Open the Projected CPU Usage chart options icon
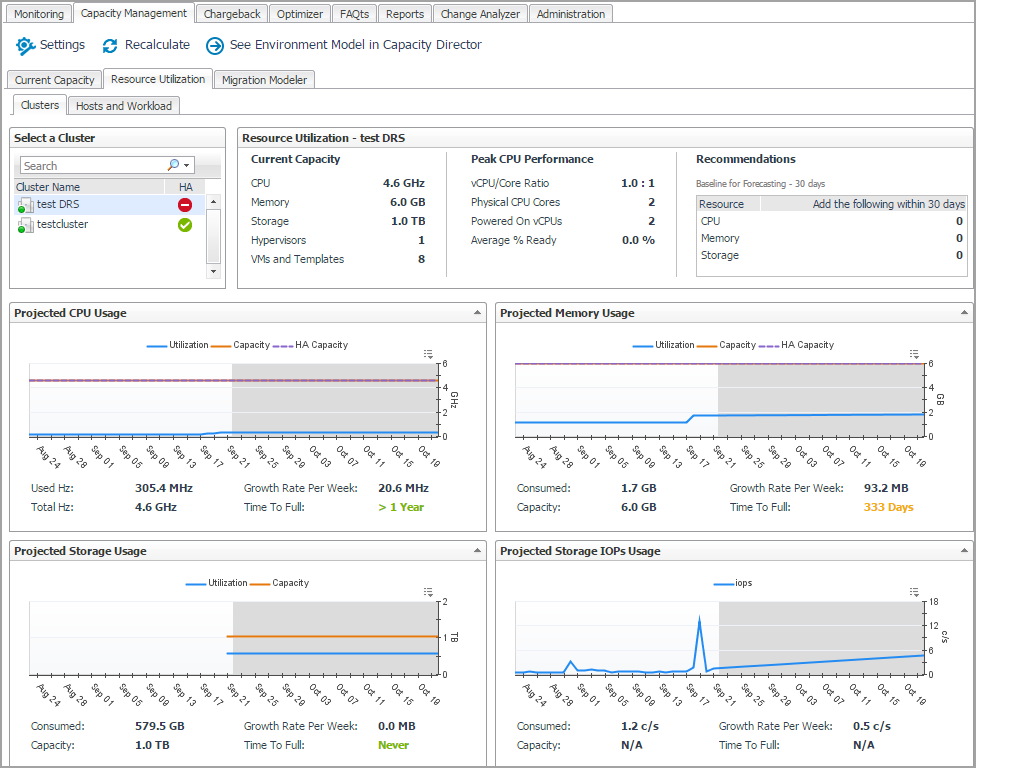Screen dimensions: 1028x768 point(428,354)
